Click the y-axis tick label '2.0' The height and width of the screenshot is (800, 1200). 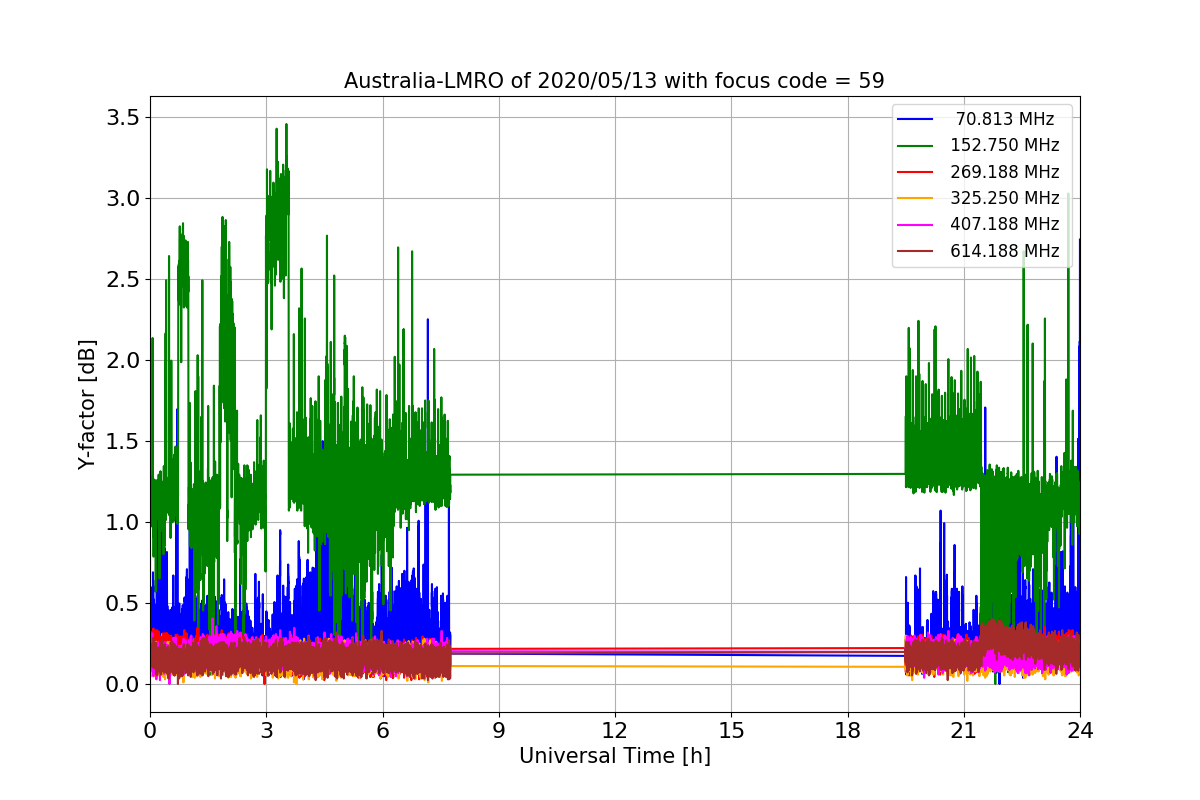point(124,361)
